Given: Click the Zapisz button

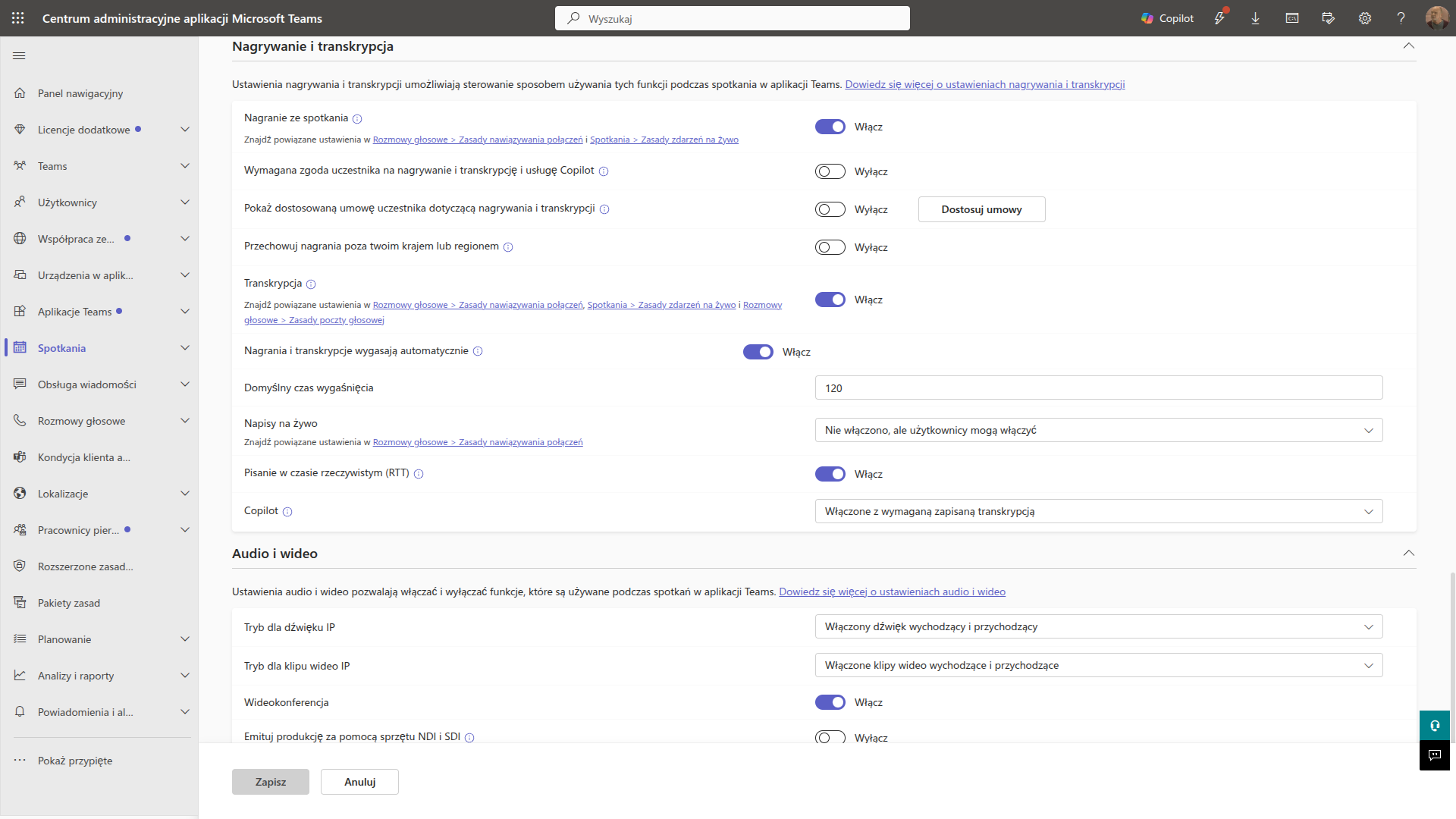Looking at the screenshot, I should tap(271, 782).
